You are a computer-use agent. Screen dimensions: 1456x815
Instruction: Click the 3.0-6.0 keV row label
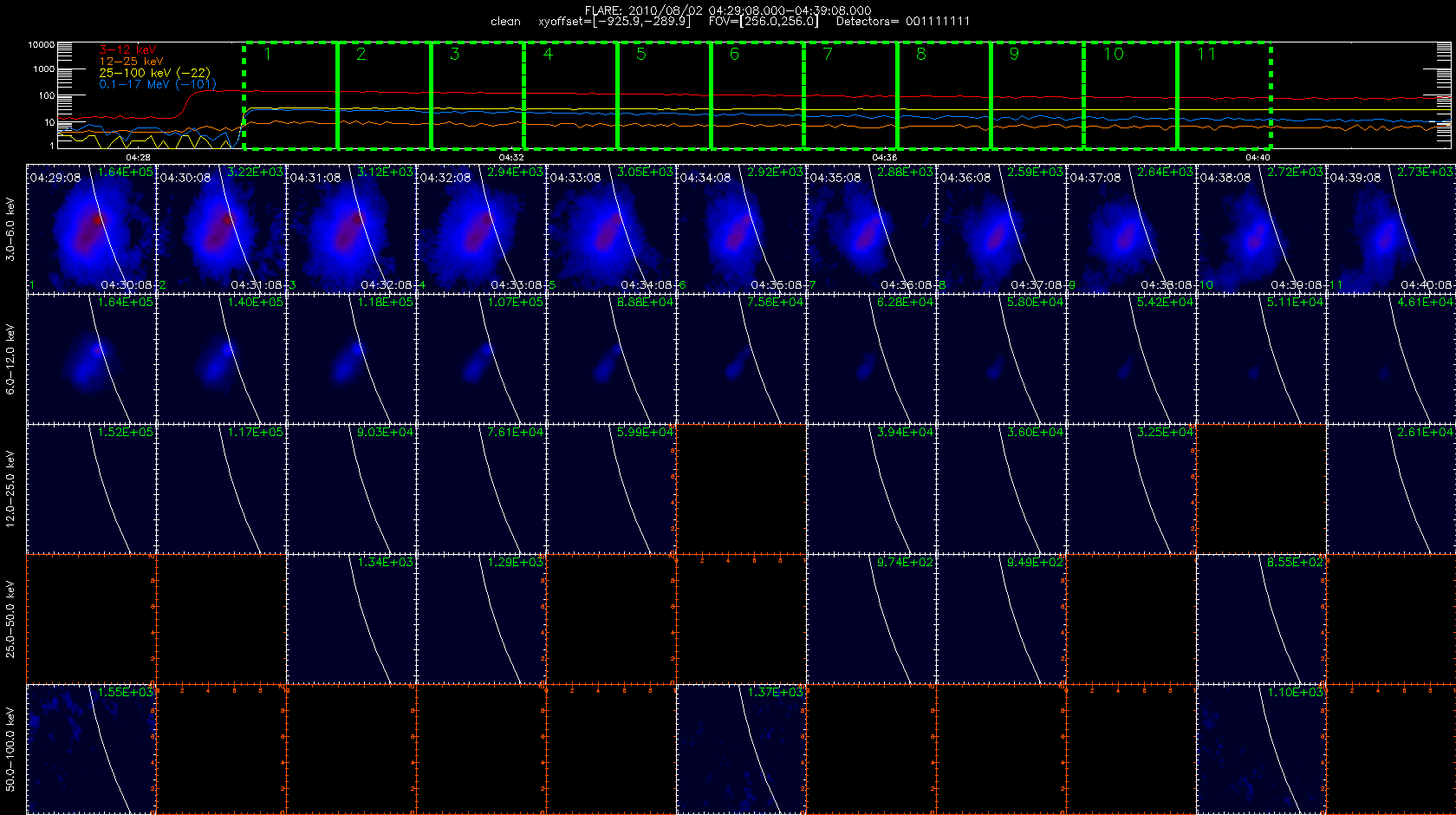[x=10, y=229]
